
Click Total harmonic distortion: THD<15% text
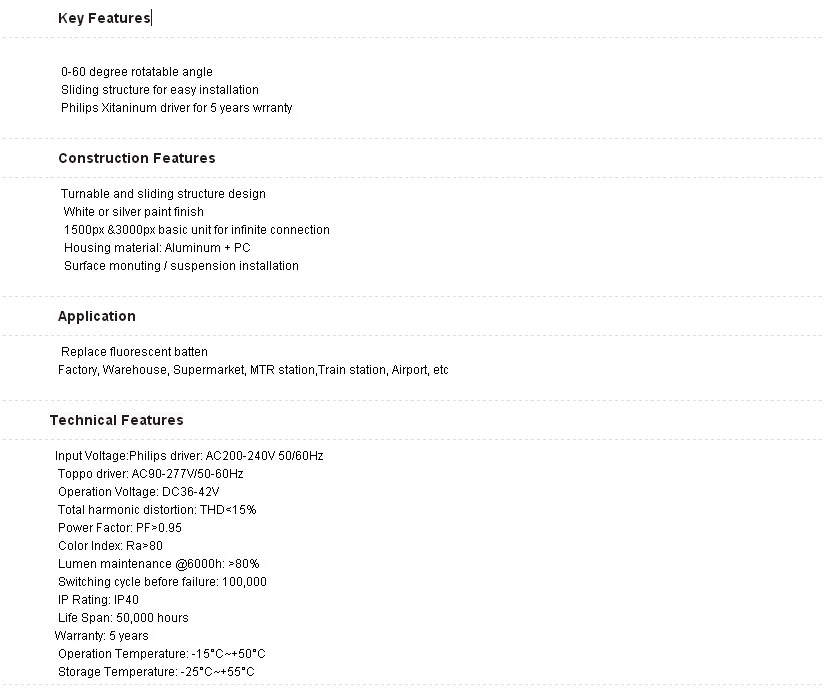(x=157, y=510)
